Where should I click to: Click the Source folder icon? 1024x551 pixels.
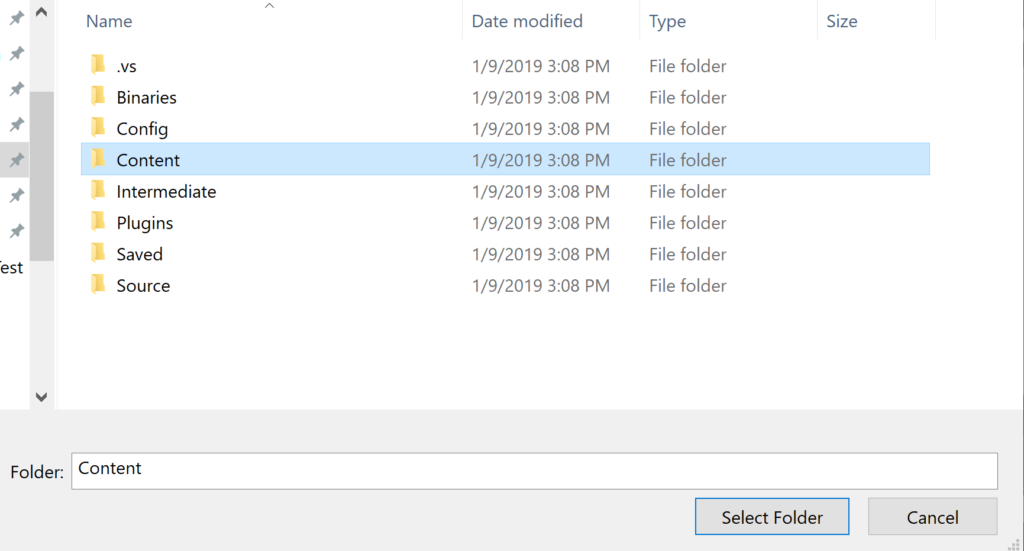click(x=98, y=285)
